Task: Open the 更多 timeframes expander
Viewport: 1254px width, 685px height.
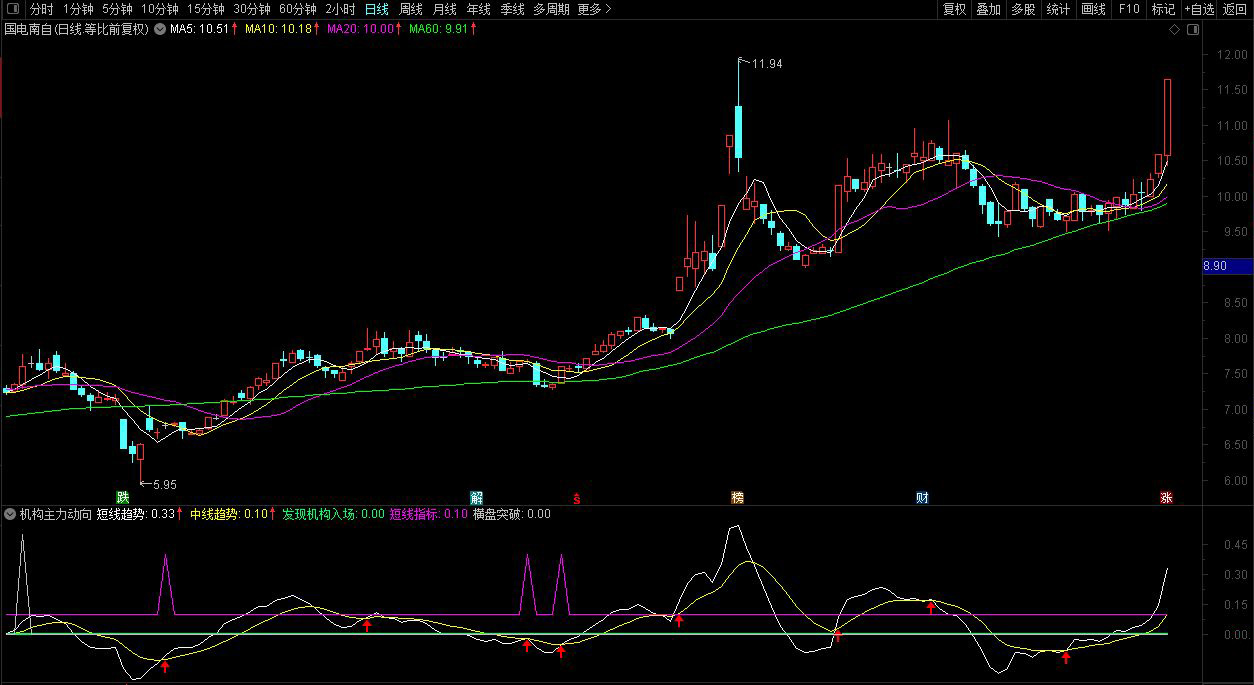Action: [x=594, y=9]
